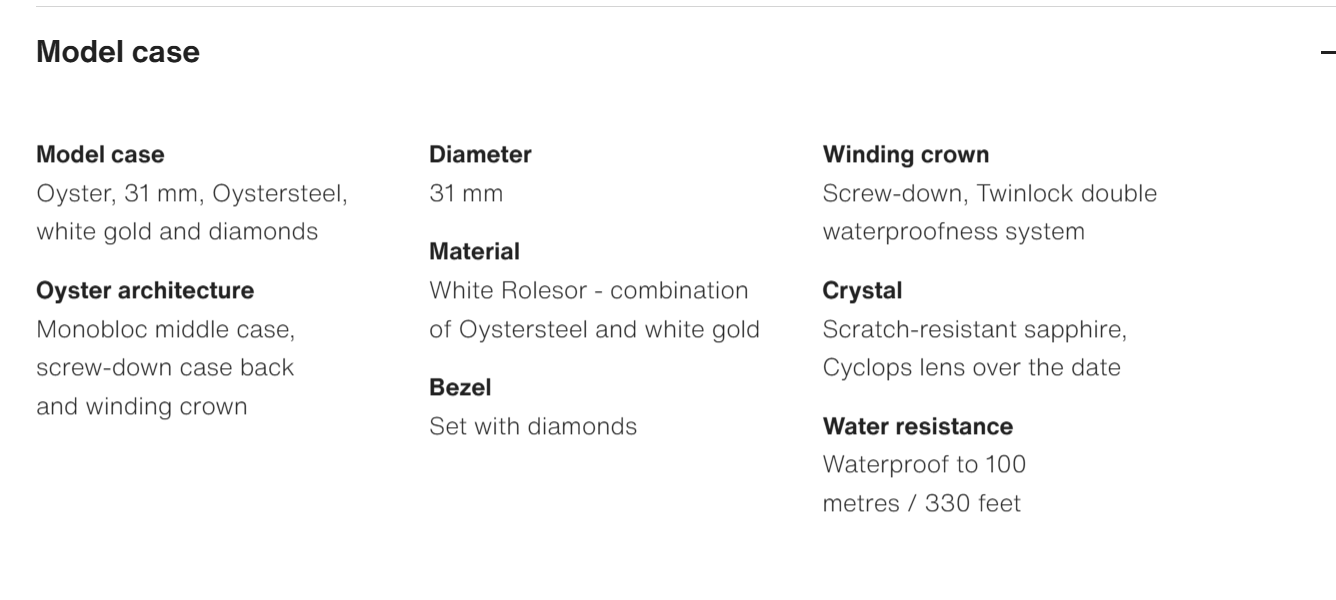This screenshot has width=1336, height=600.
Task: Select the Diameter label
Action: pyautogui.click(x=480, y=154)
